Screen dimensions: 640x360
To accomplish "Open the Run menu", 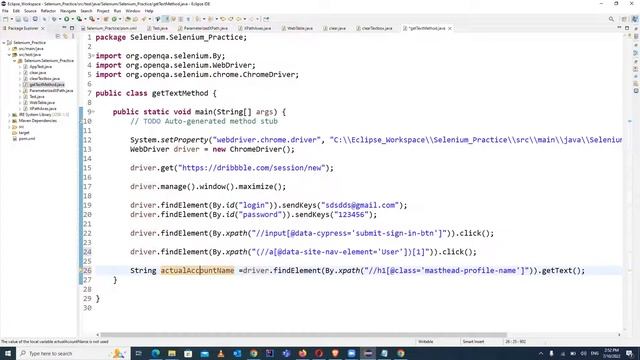I will (118, 11).
